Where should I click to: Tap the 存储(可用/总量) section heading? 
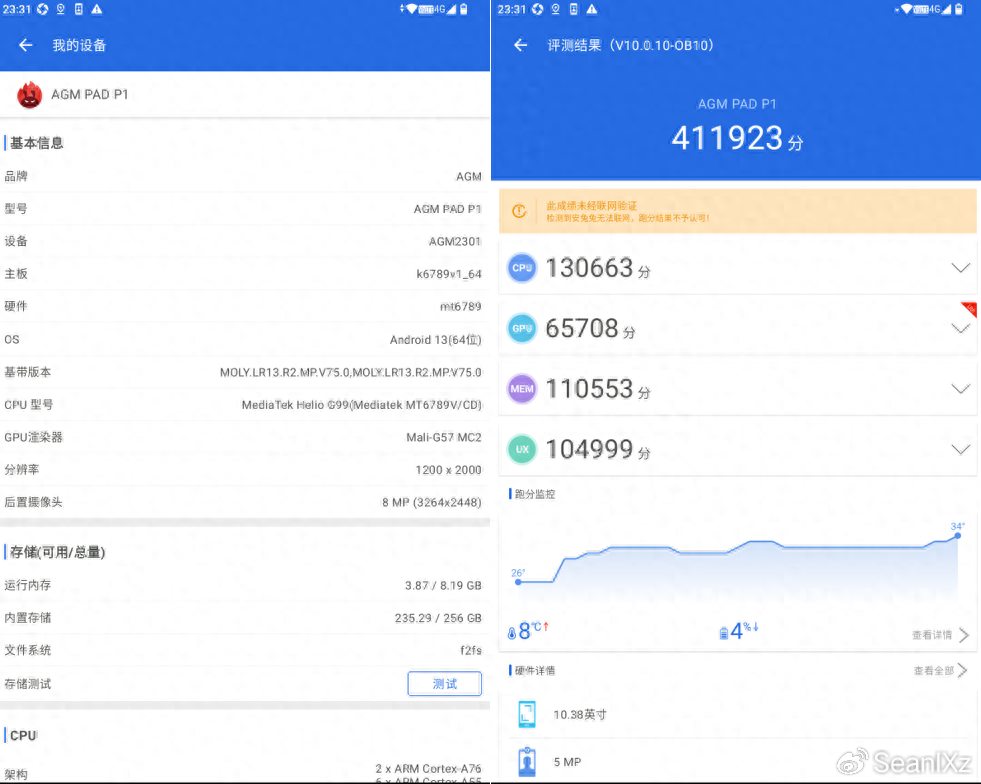click(58, 552)
